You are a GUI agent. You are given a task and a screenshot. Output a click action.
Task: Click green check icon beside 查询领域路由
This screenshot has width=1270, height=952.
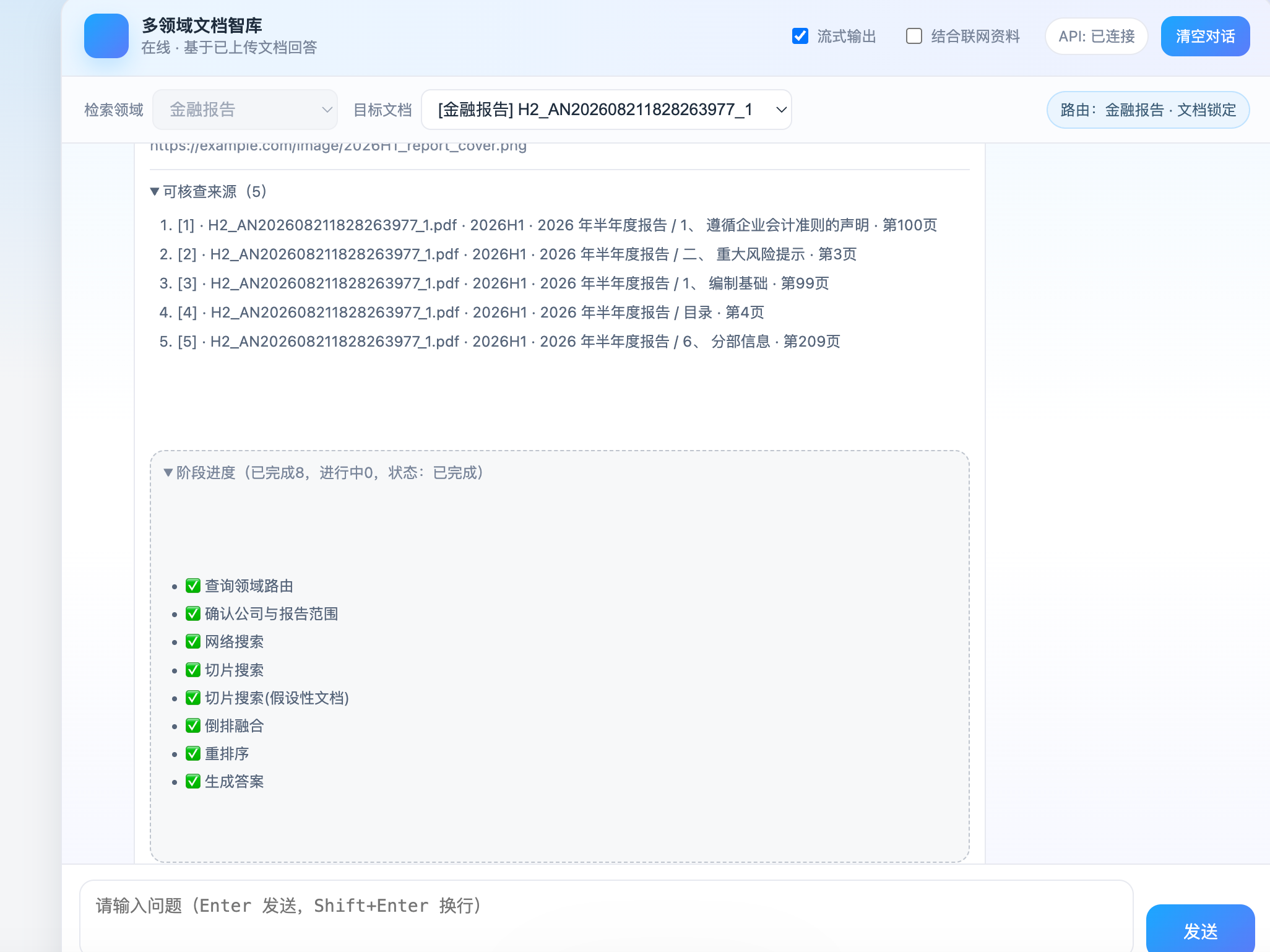click(x=193, y=586)
